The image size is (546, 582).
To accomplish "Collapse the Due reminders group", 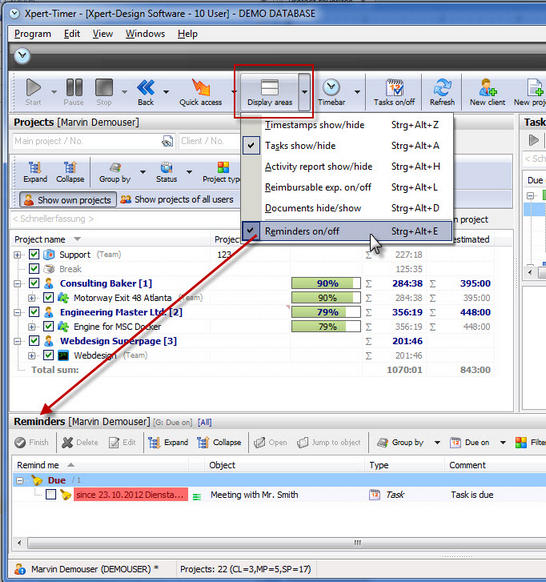I will [20, 481].
